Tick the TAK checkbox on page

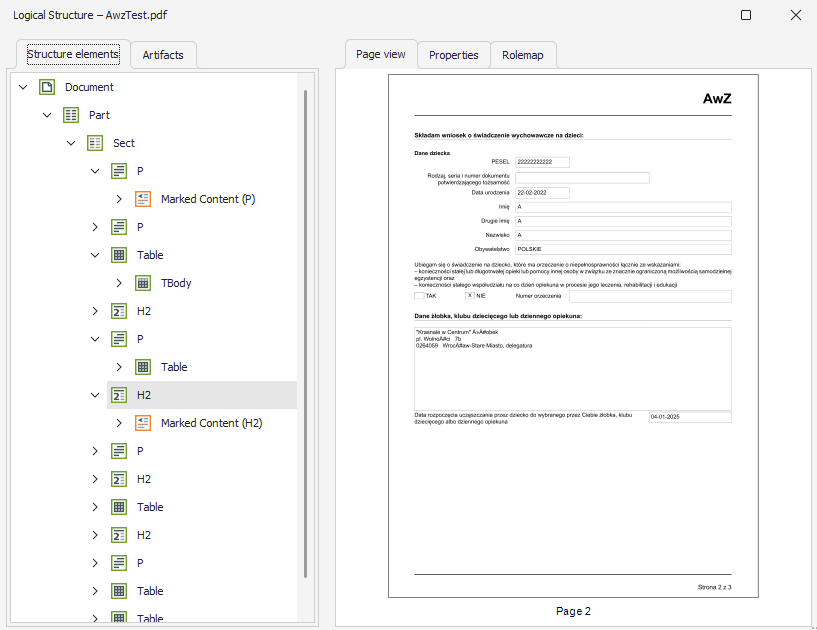pos(419,296)
